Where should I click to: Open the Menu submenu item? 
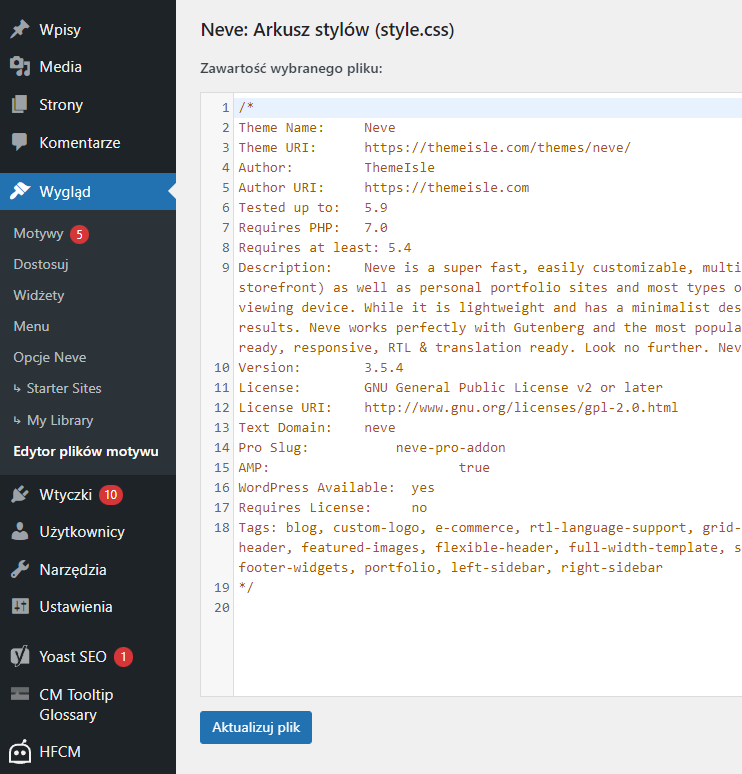point(31,326)
